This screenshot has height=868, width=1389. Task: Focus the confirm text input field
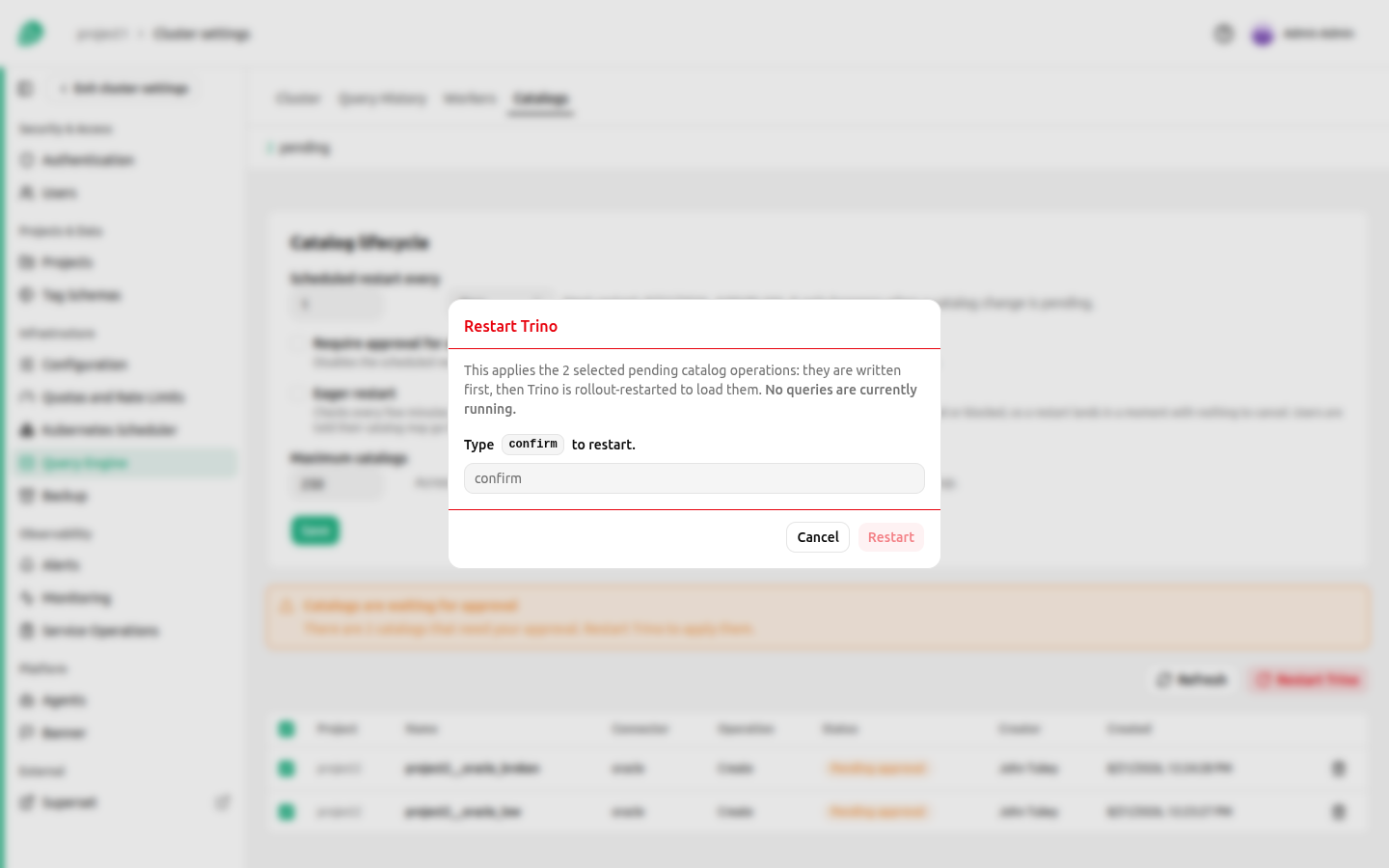pyautogui.click(x=694, y=478)
